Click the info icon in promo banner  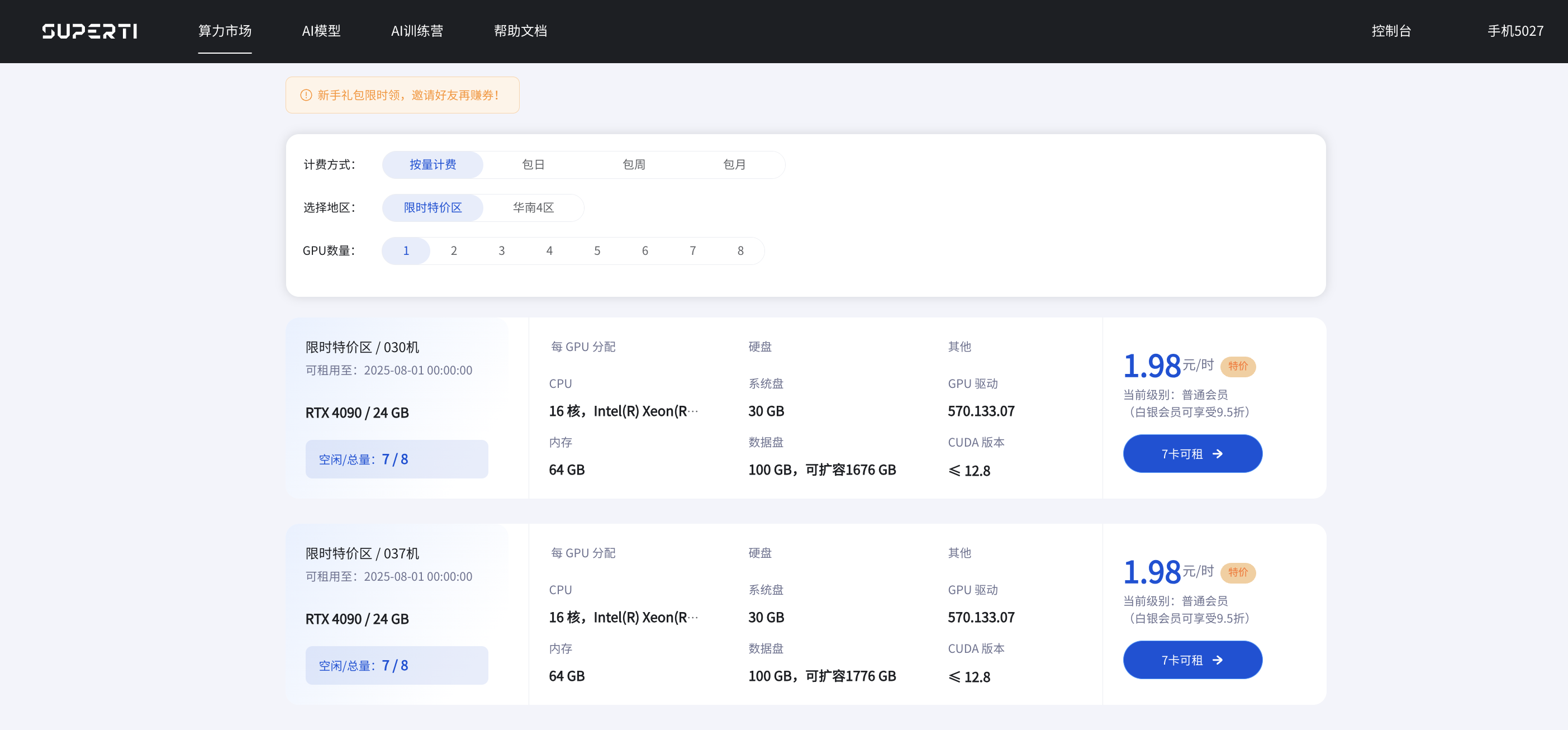point(306,95)
